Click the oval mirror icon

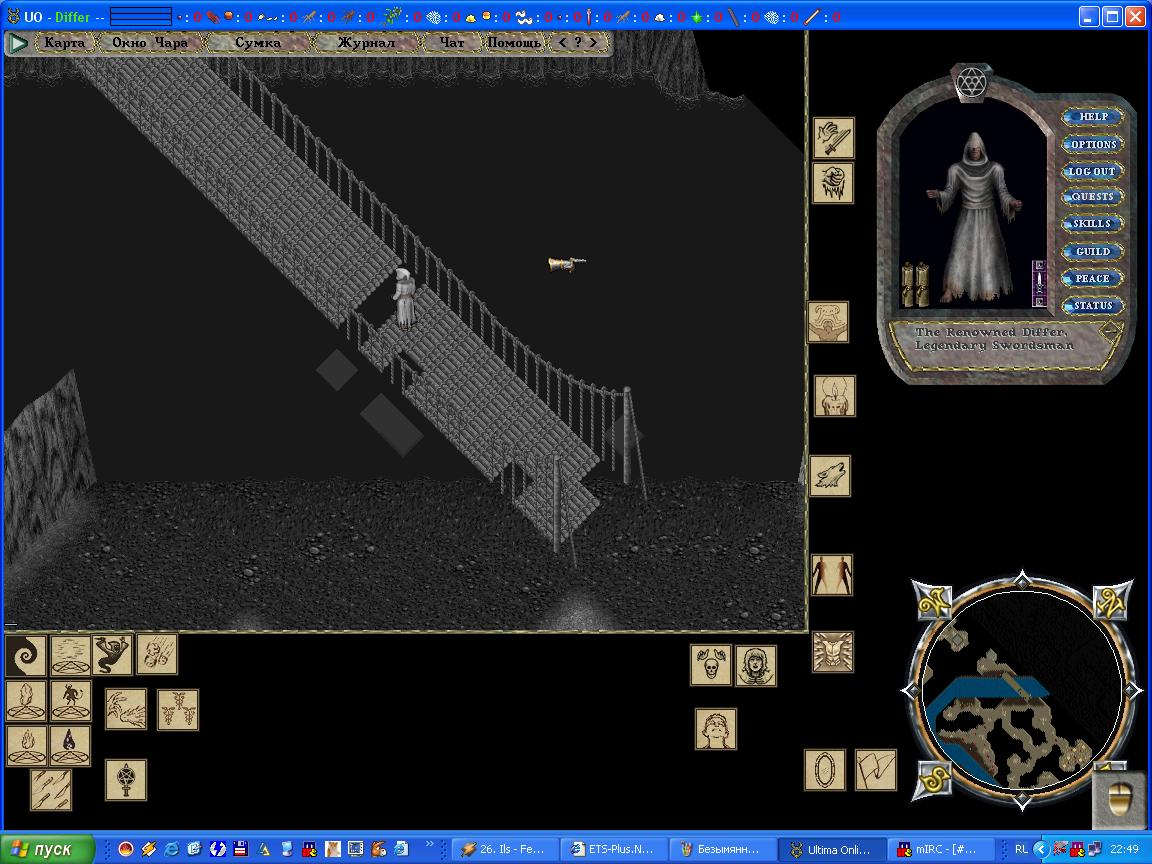click(x=824, y=770)
